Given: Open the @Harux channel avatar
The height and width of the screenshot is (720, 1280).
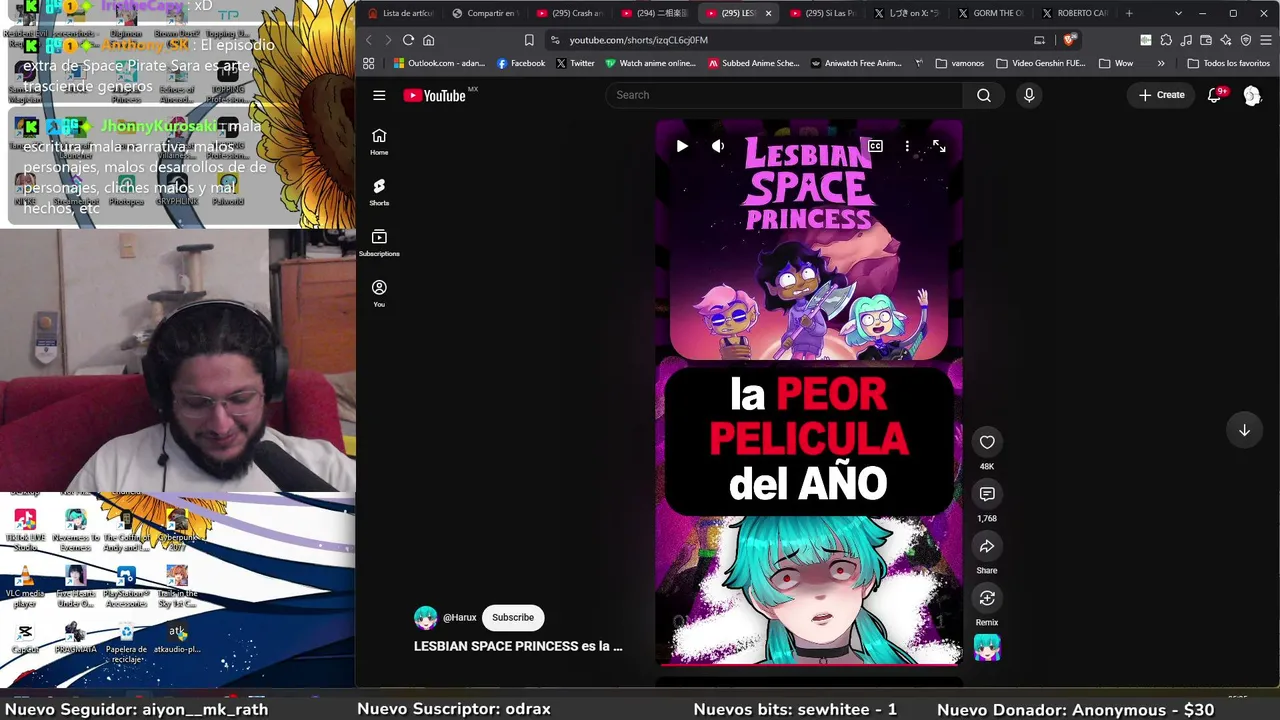Looking at the screenshot, I should tap(426, 618).
